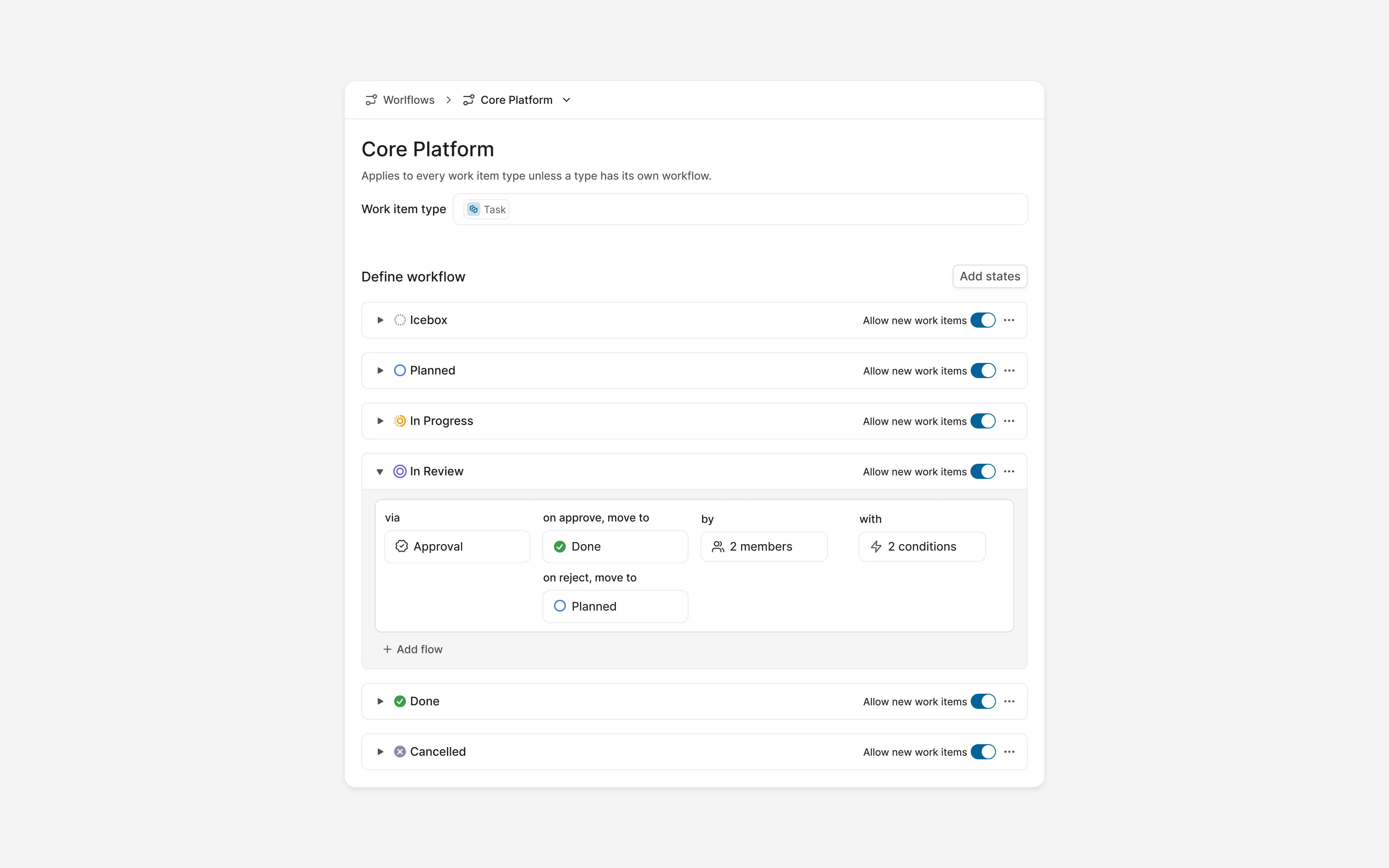Go to the Worflows breadcrumb link
This screenshot has width=1389, height=868.
click(409, 100)
